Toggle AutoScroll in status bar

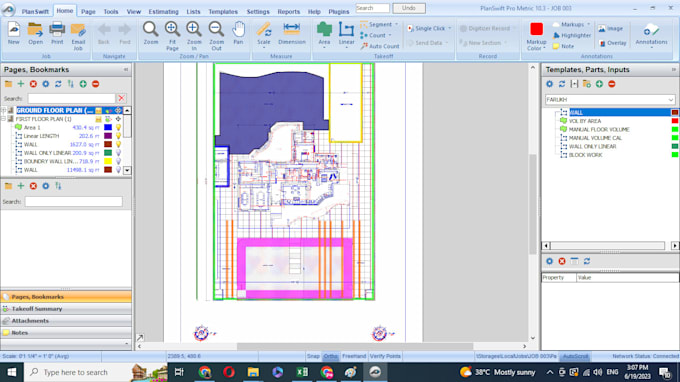coord(575,356)
